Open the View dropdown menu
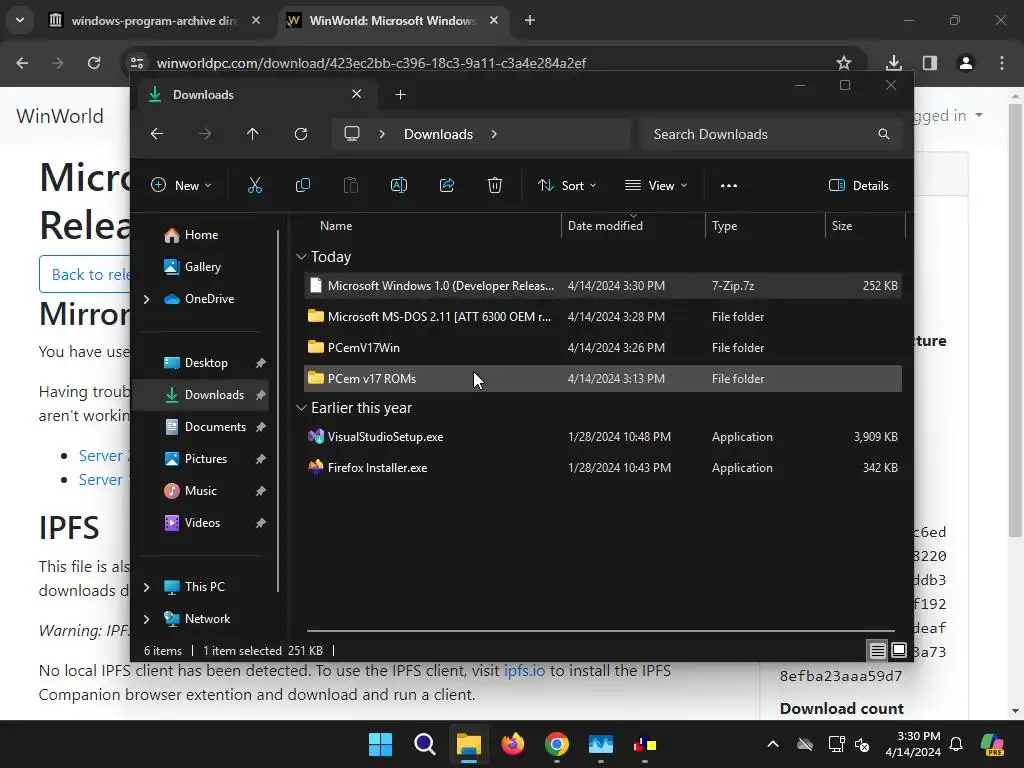Image resolution: width=1024 pixels, height=768 pixels. point(656,185)
